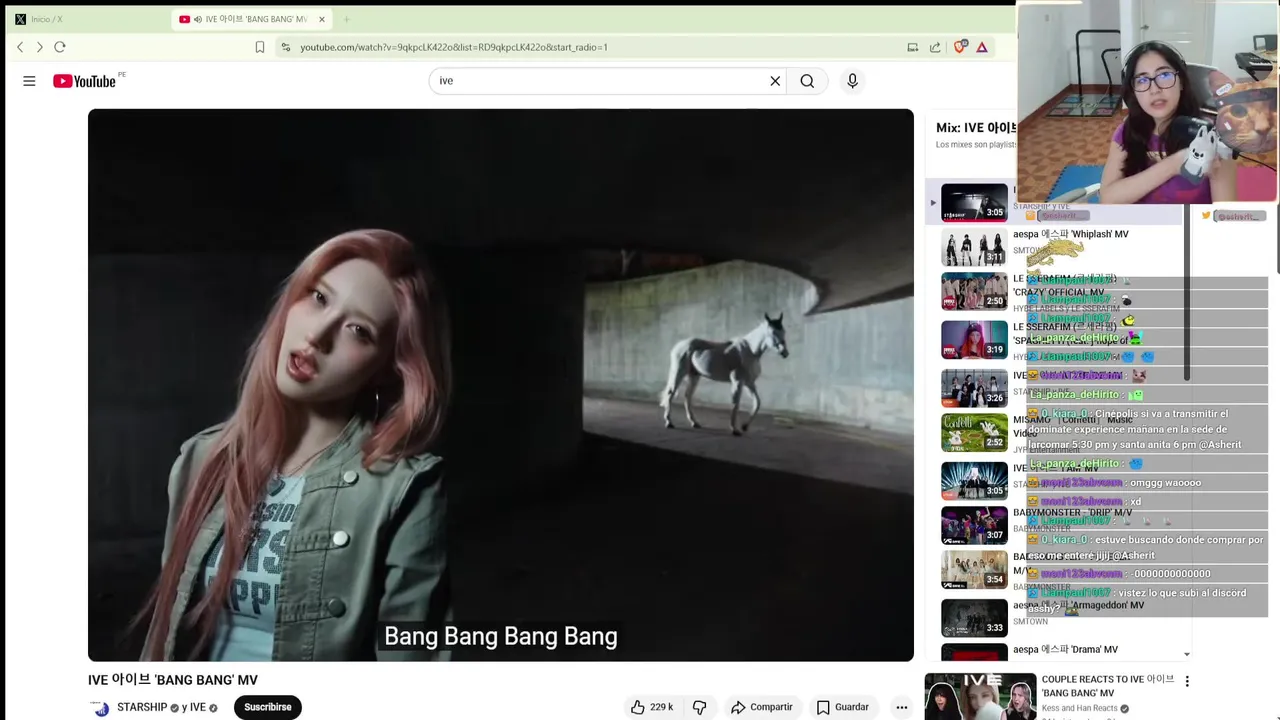Run search with magnifier button
Screen dimensions: 1280x720
(x=807, y=81)
